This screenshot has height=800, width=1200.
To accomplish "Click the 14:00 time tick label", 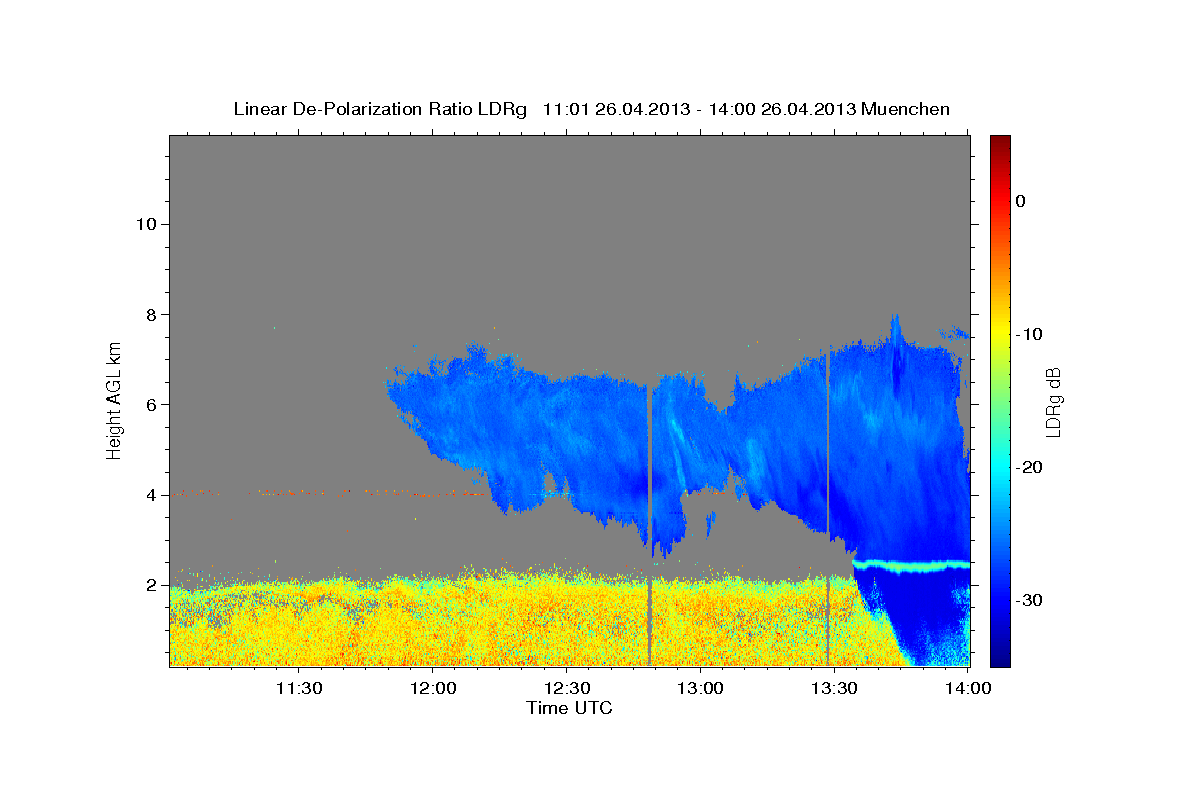I will [x=968, y=688].
